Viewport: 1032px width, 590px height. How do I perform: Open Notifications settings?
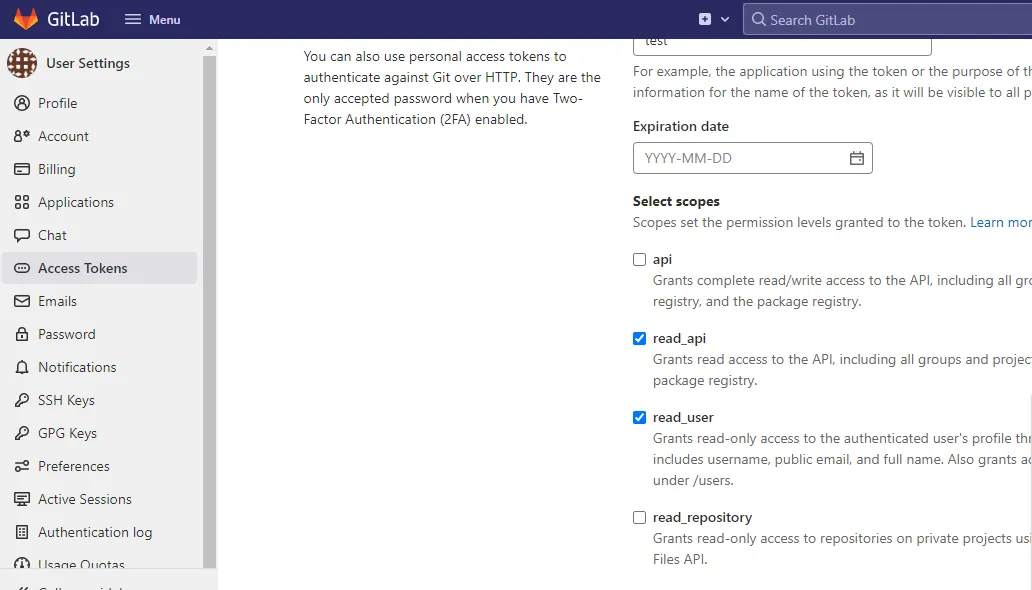pos(100,367)
